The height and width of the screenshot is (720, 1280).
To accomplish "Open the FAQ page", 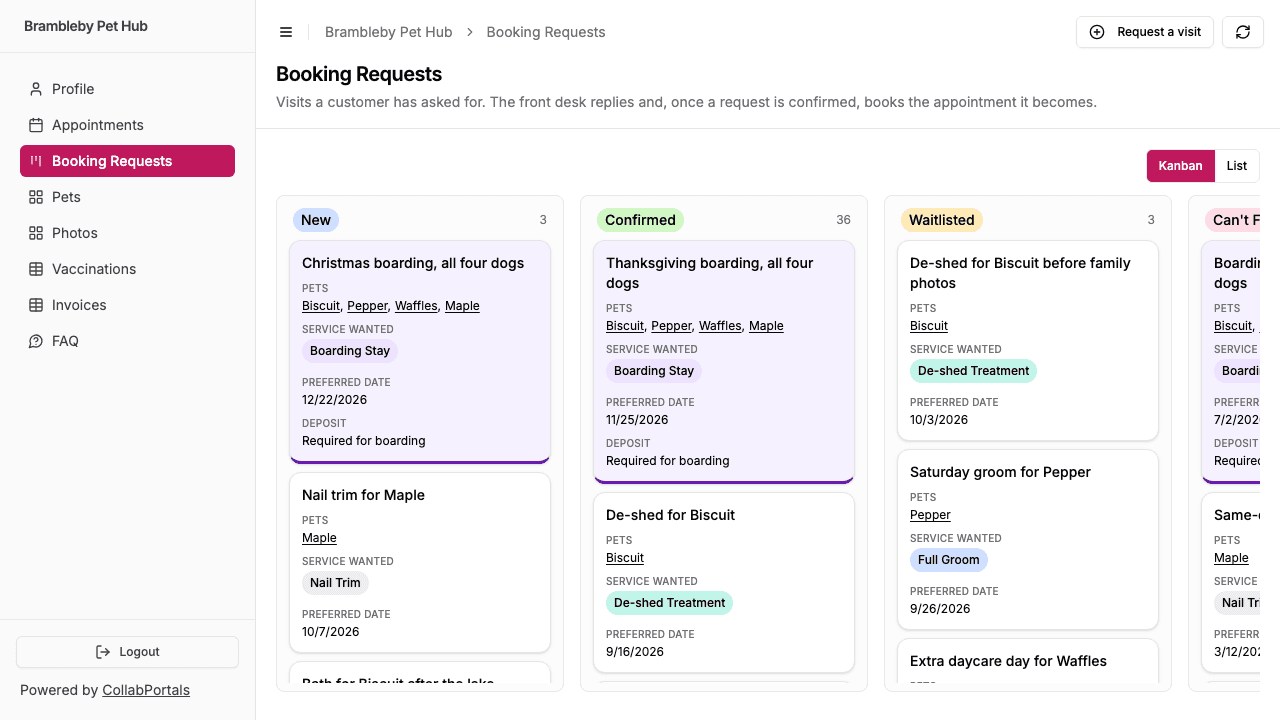I will [127, 341].
